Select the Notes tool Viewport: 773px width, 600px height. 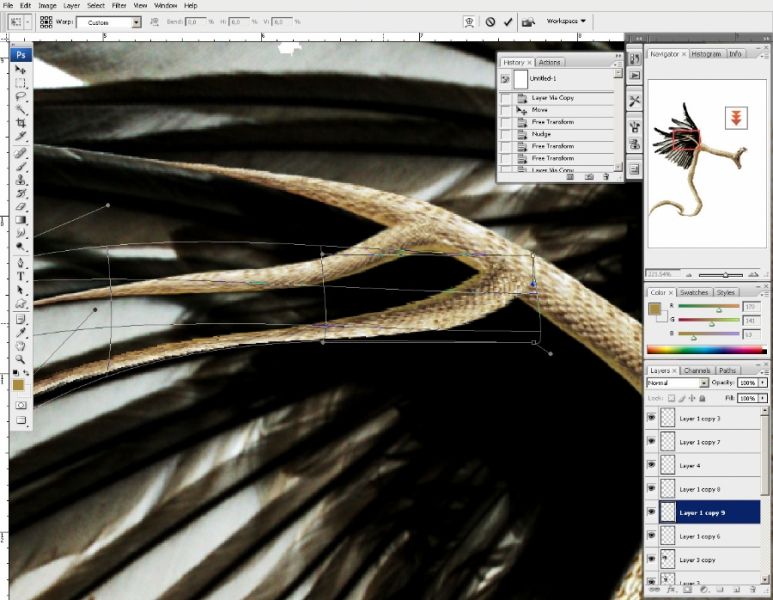[x=20, y=319]
